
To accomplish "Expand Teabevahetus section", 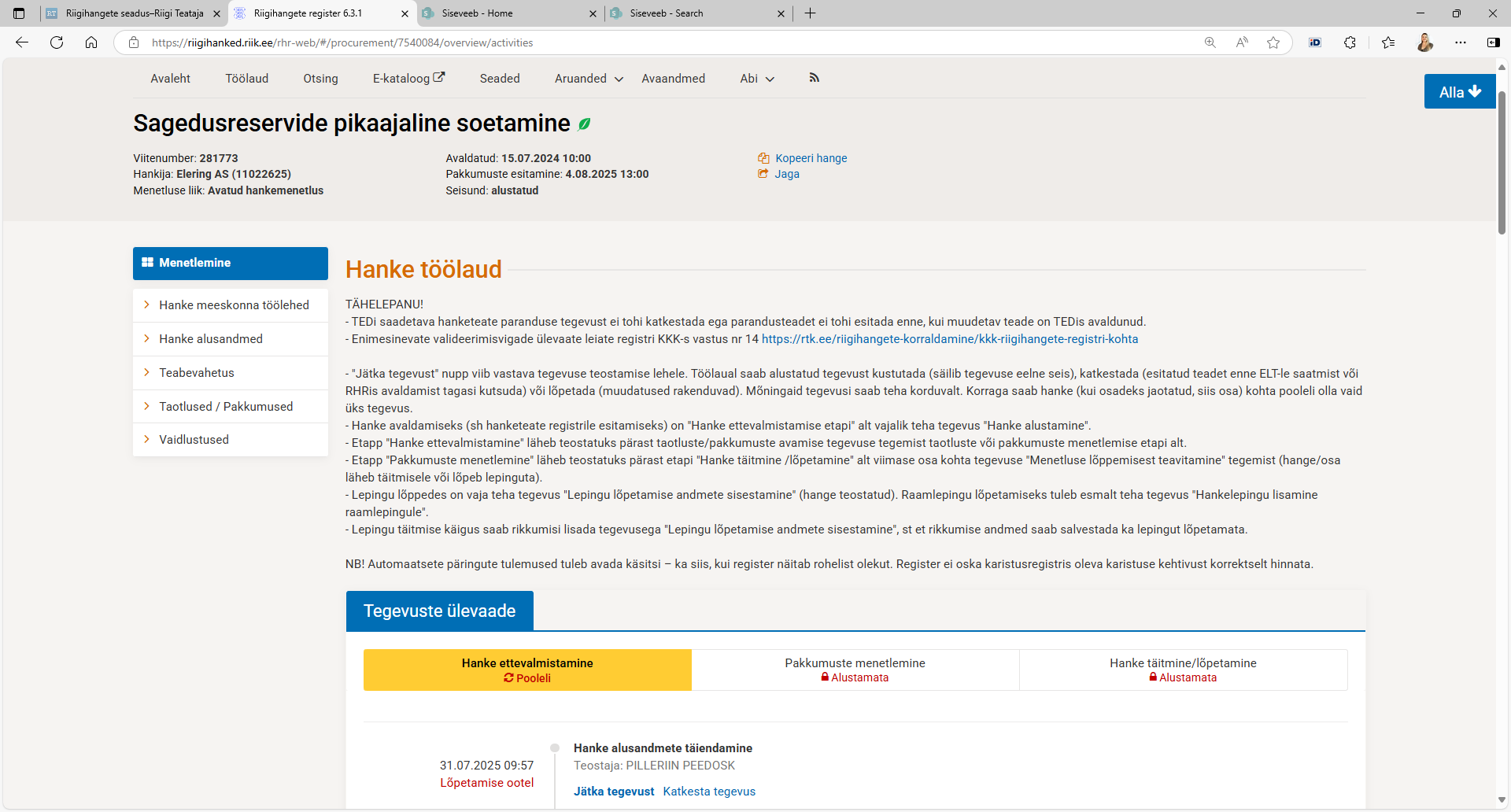I will tap(231, 373).
